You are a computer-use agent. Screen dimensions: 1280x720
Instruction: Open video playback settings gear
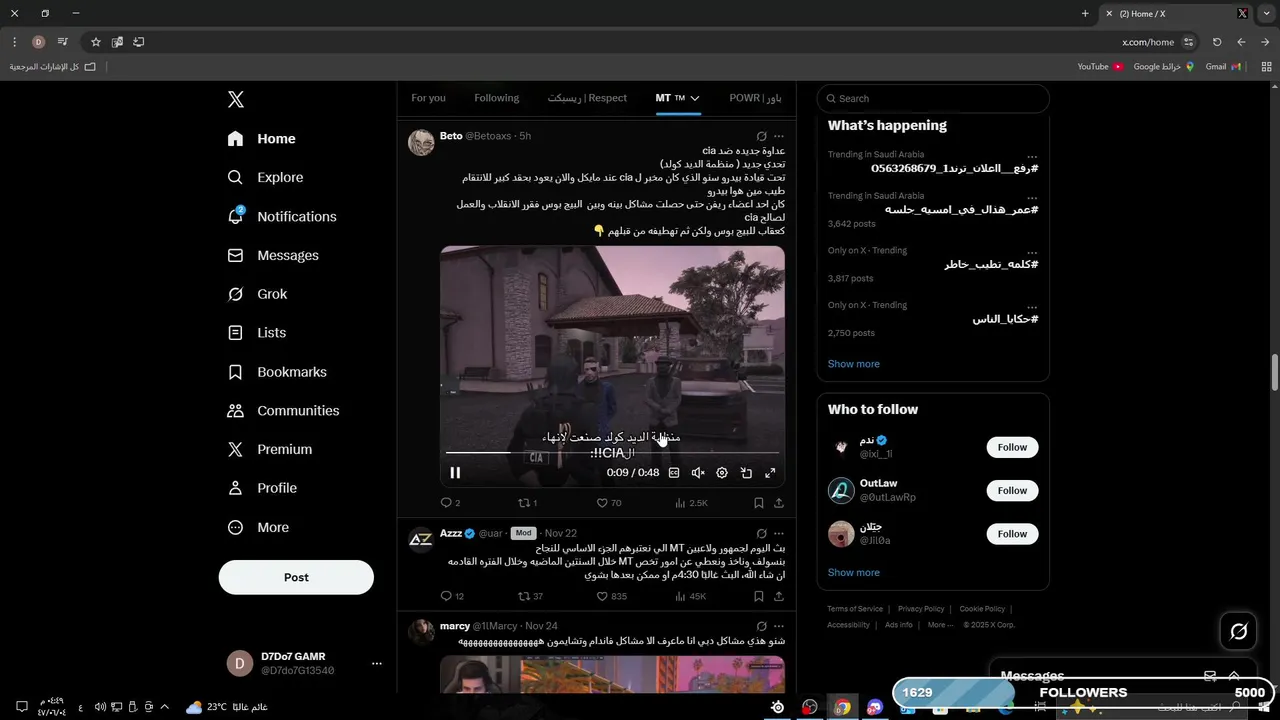click(x=722, y=473)
